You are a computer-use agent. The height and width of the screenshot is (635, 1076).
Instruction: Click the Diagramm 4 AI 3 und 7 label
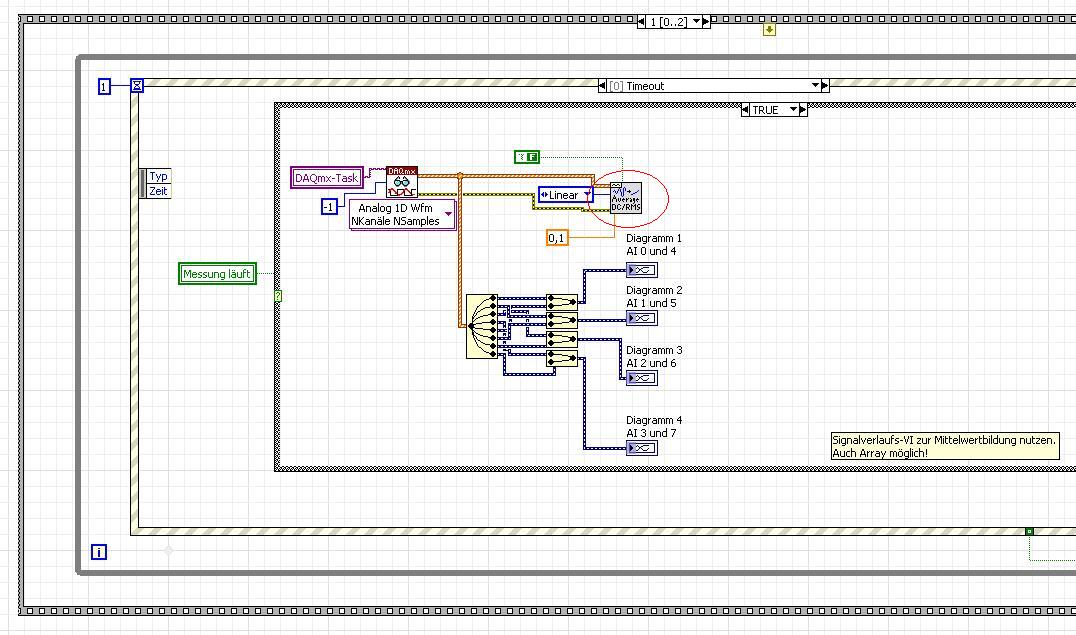[654, 426]
